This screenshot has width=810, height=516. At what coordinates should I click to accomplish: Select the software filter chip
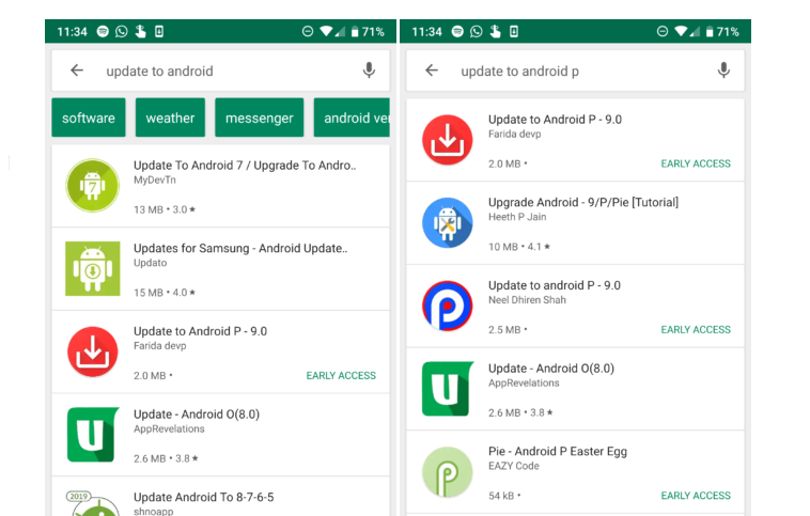point(88,118)
